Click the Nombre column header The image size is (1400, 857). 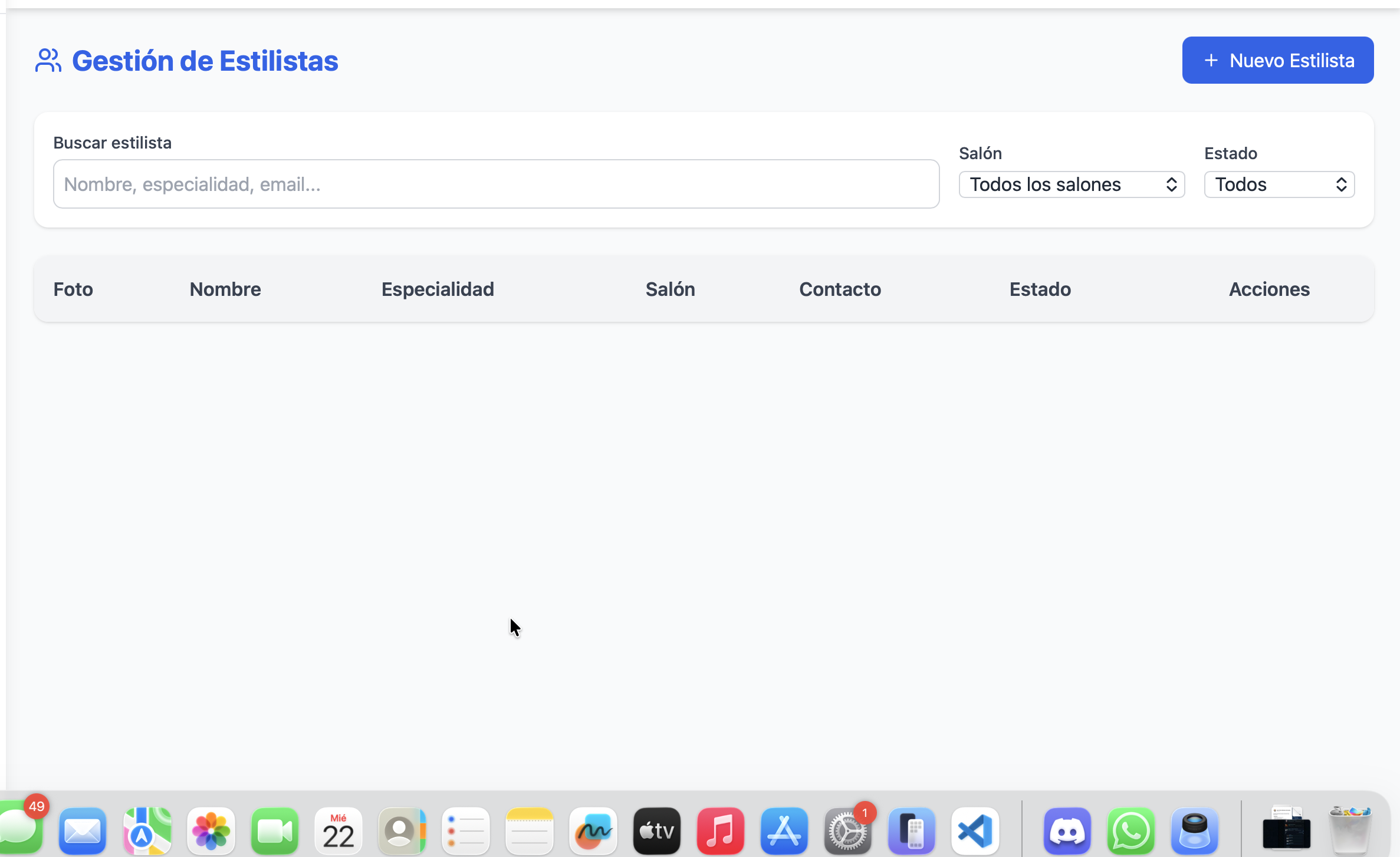[x=225, y=289]
